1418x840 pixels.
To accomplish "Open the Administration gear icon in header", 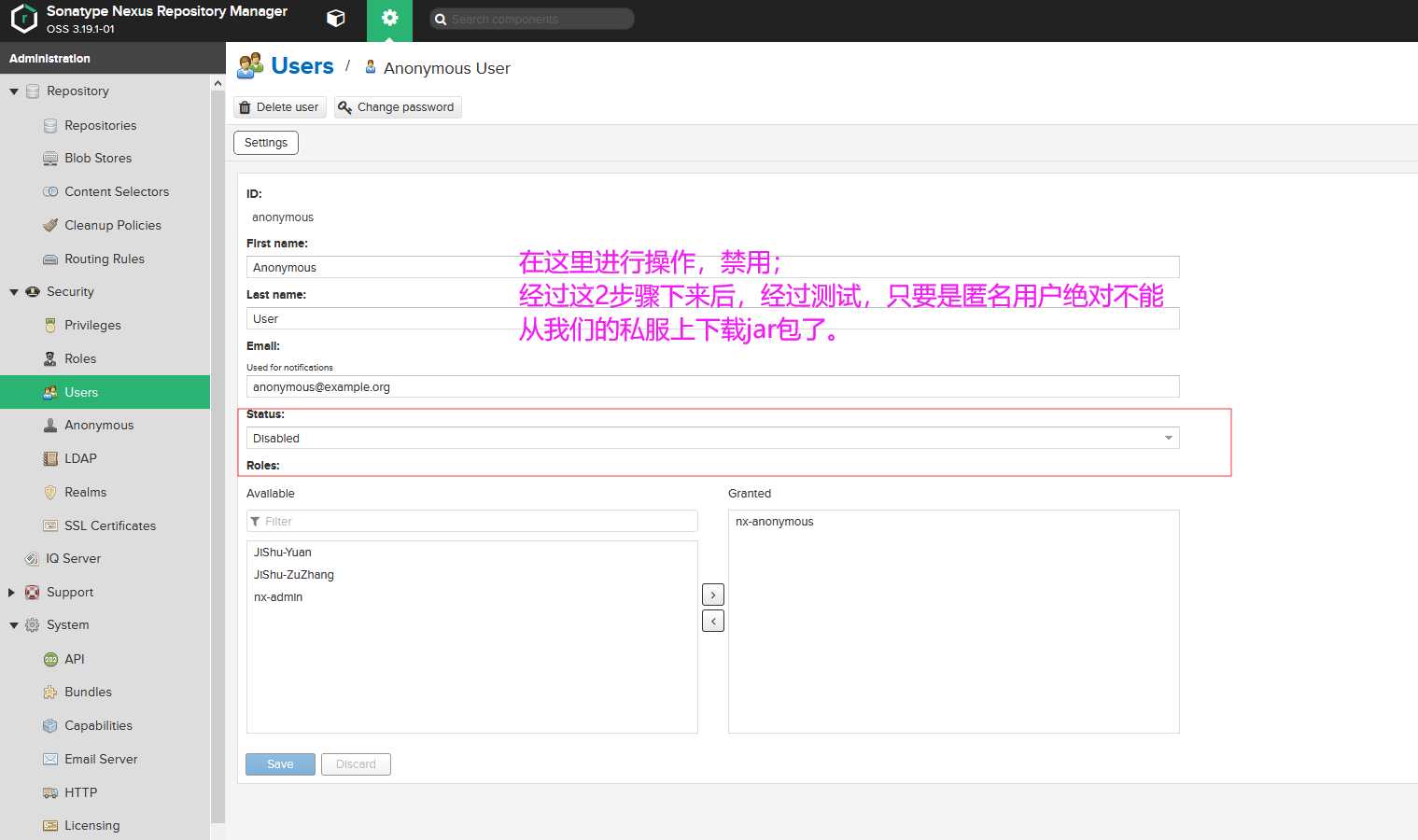I will click(x=389, y=19).
